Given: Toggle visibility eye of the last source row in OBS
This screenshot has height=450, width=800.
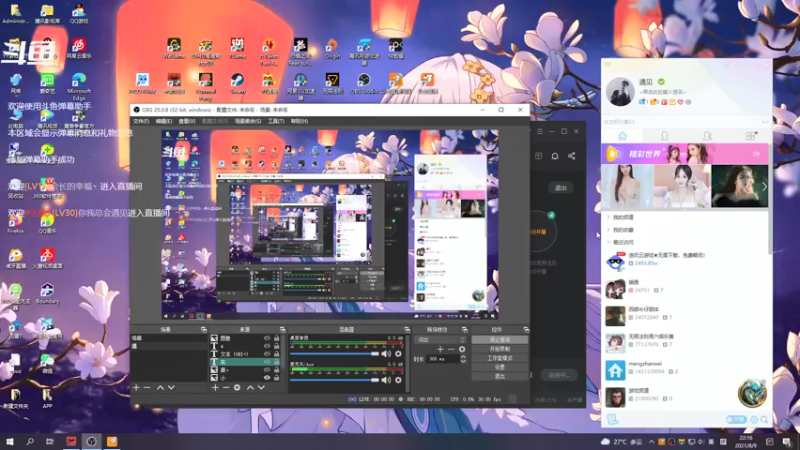Looking at the screenshot, I should 267,378.
